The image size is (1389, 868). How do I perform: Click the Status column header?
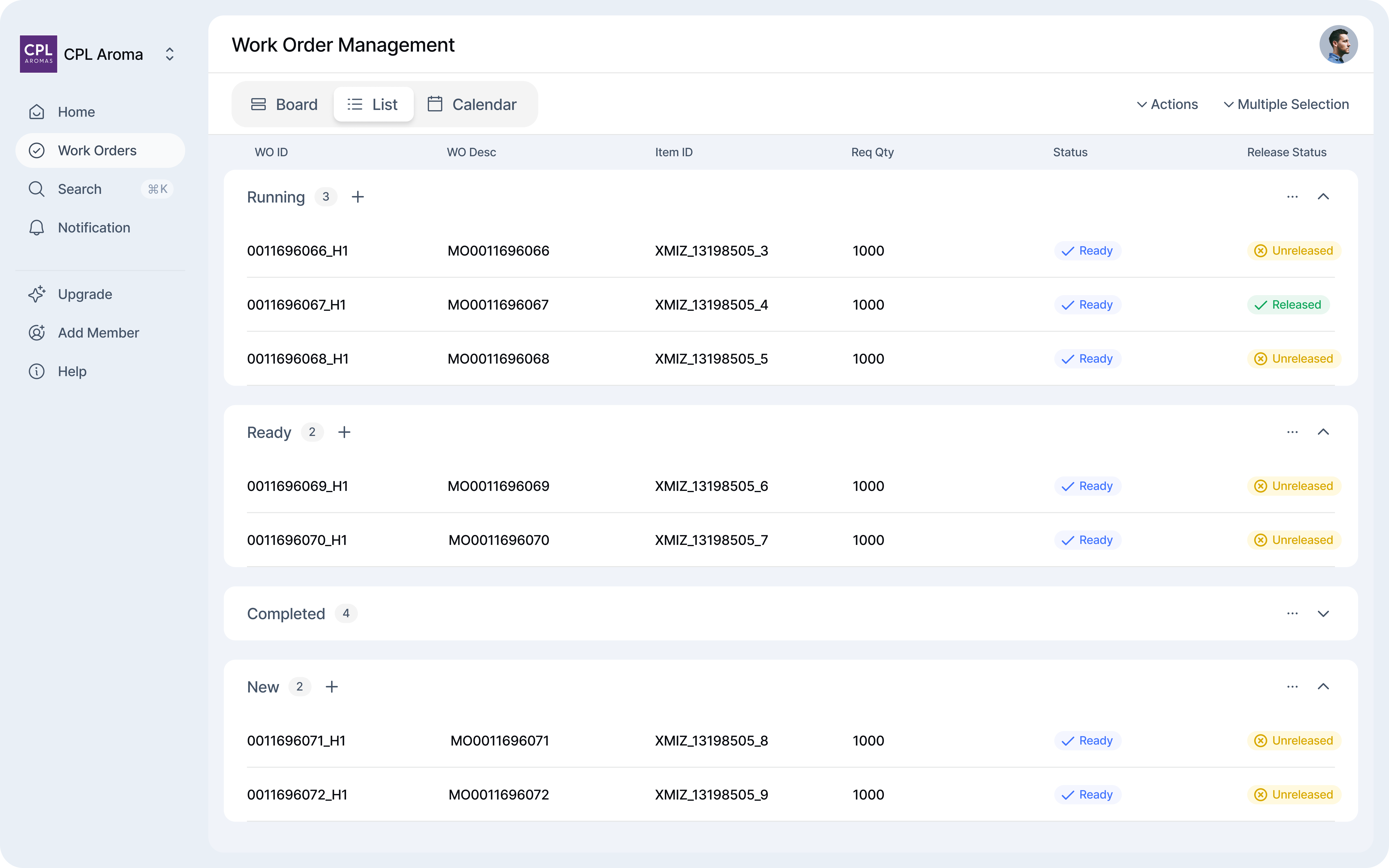click(1070, 152)
